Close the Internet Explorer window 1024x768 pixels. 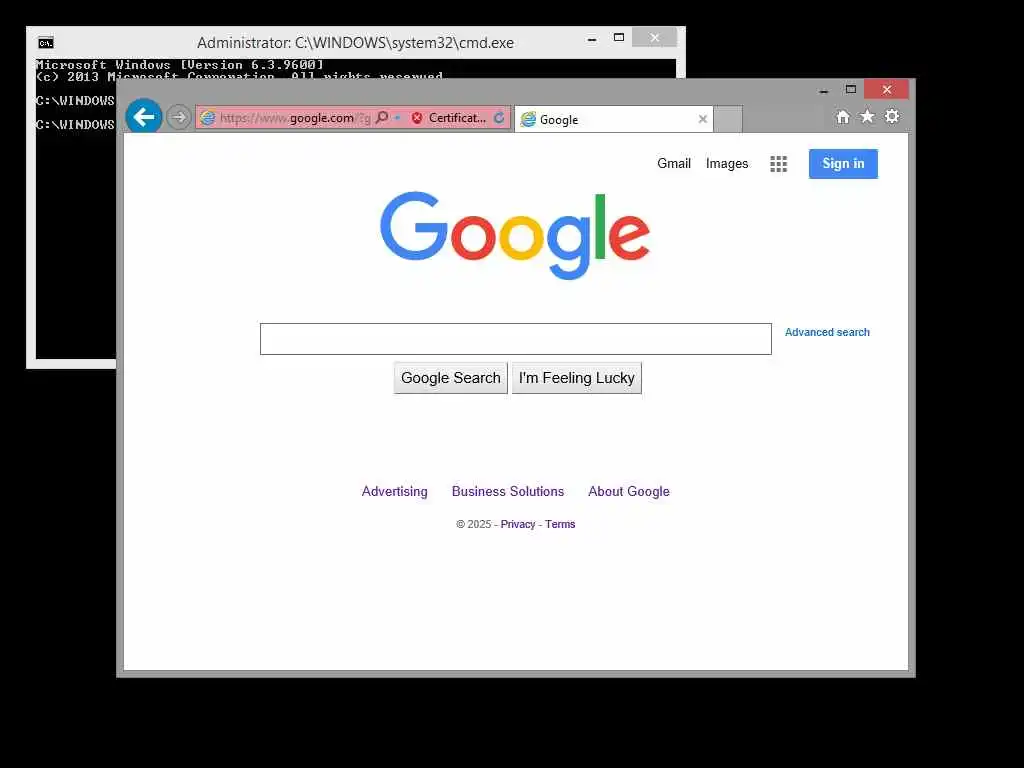click(x=886, y=89)
